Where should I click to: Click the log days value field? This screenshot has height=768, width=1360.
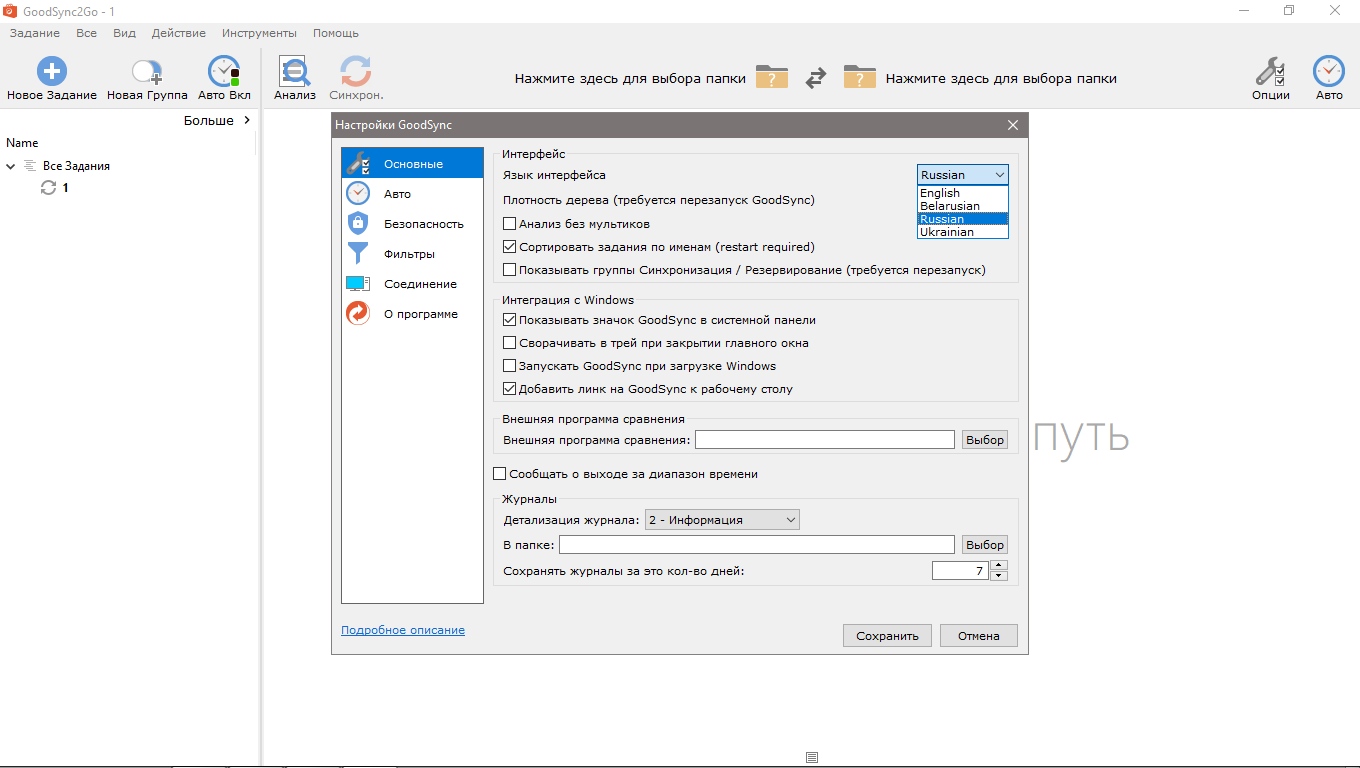tap(960, 571)
